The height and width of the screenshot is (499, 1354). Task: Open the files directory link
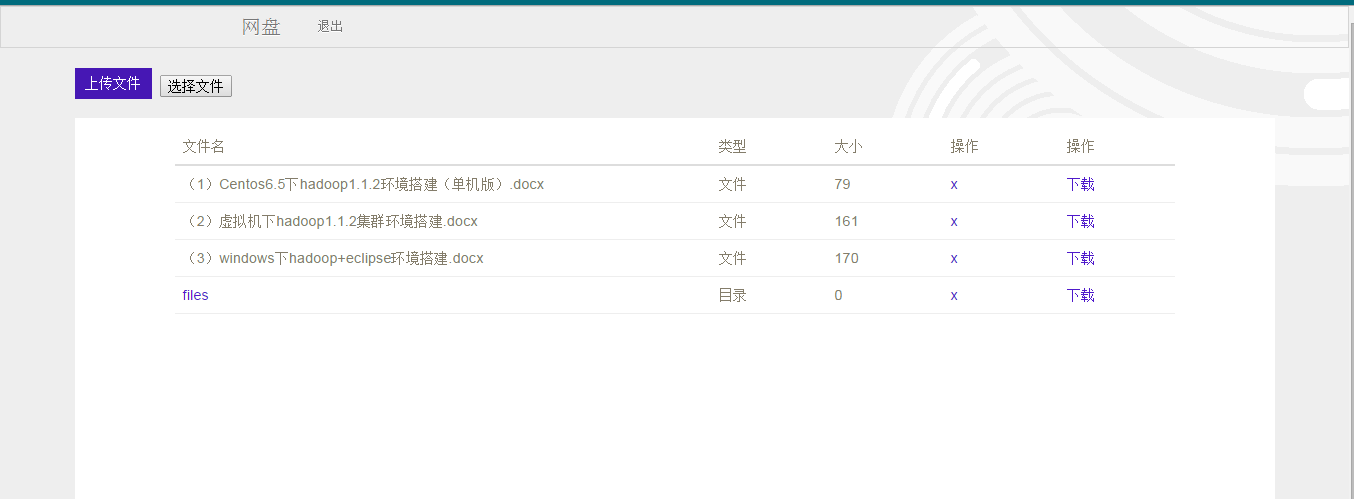195,295
